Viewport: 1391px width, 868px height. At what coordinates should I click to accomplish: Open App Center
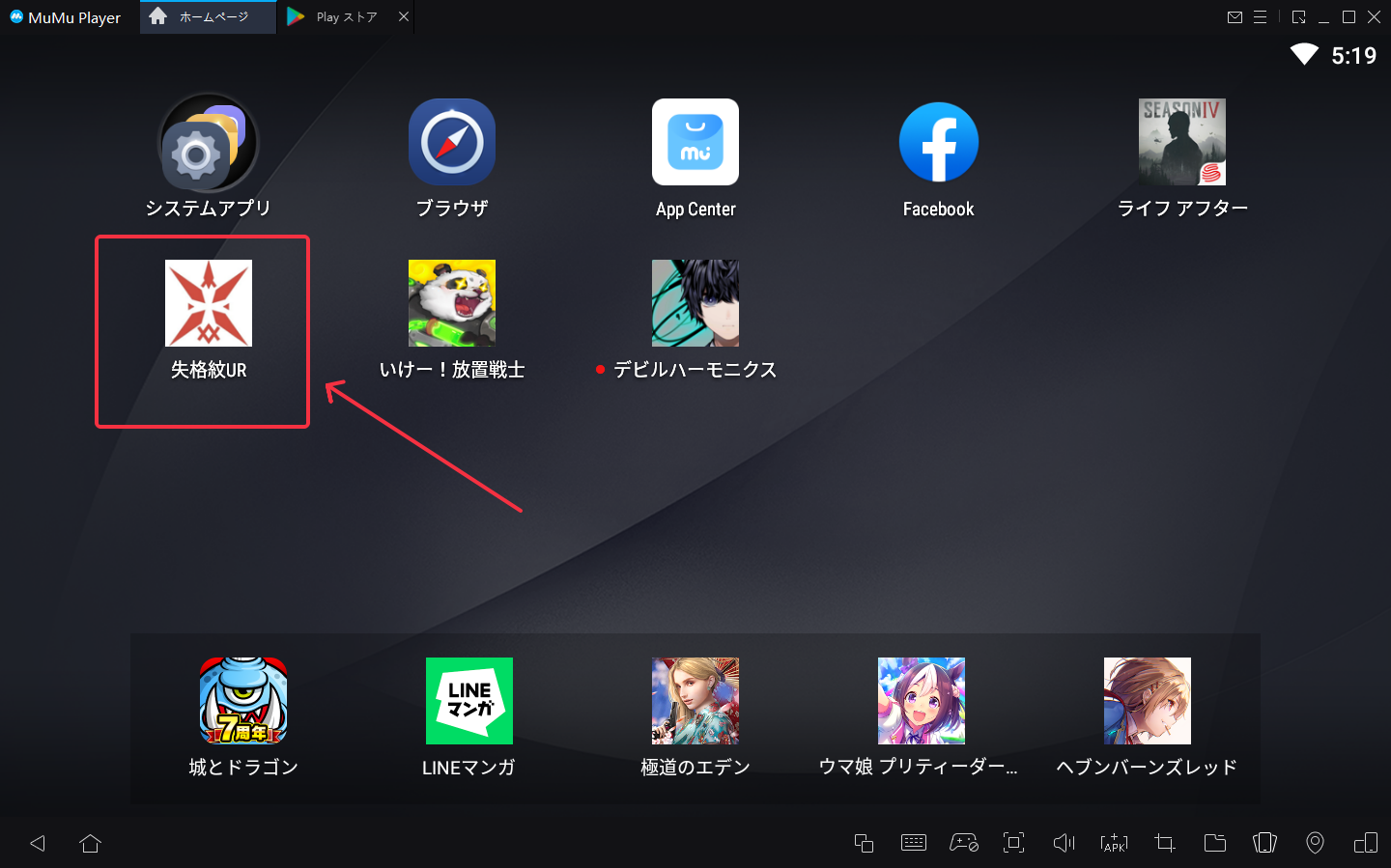coord(695,142)
